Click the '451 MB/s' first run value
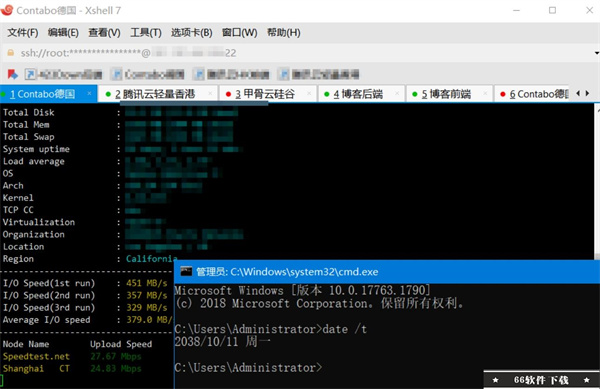 coord(147,283)
